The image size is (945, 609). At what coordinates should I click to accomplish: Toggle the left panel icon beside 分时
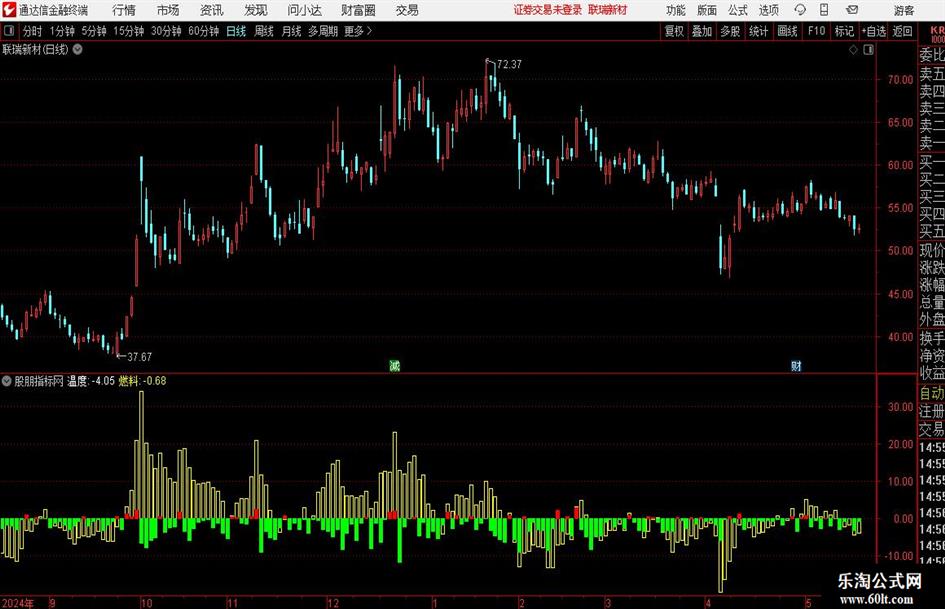[x=9, y=31]
